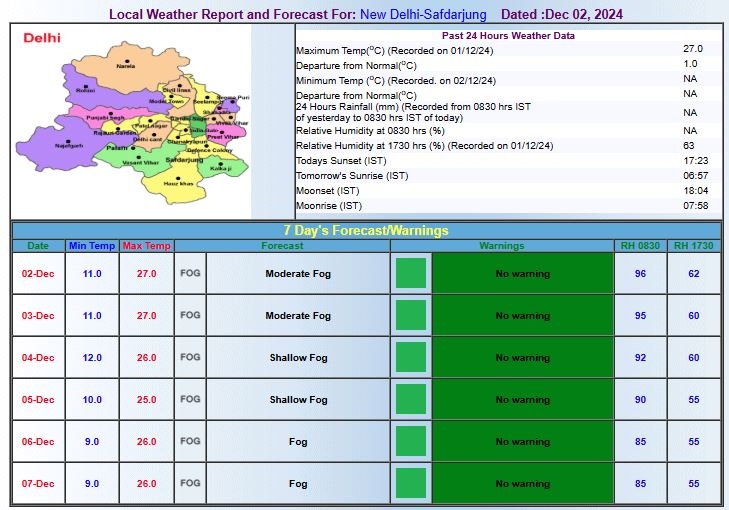Click RH 0830 value 92 for 04-Dec
This screenshot has height=510, width=729.
click(x=640, y=358)
